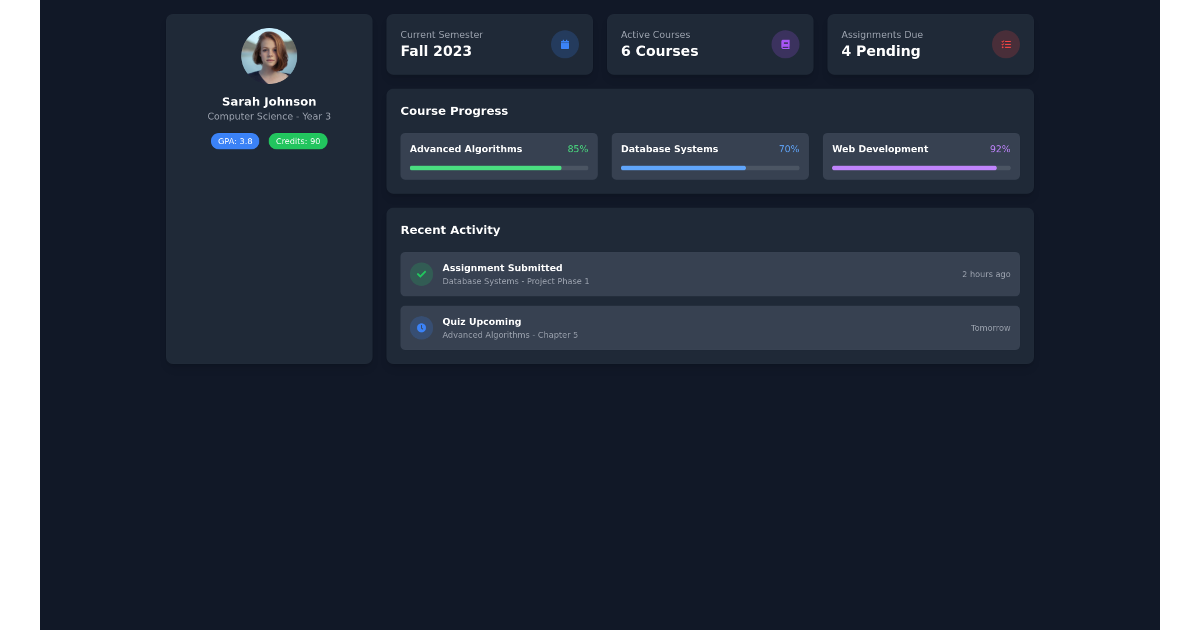The image size is (1200, 630).
Task: Select the 70% label on Database Systems
Action: pos(789,148)
